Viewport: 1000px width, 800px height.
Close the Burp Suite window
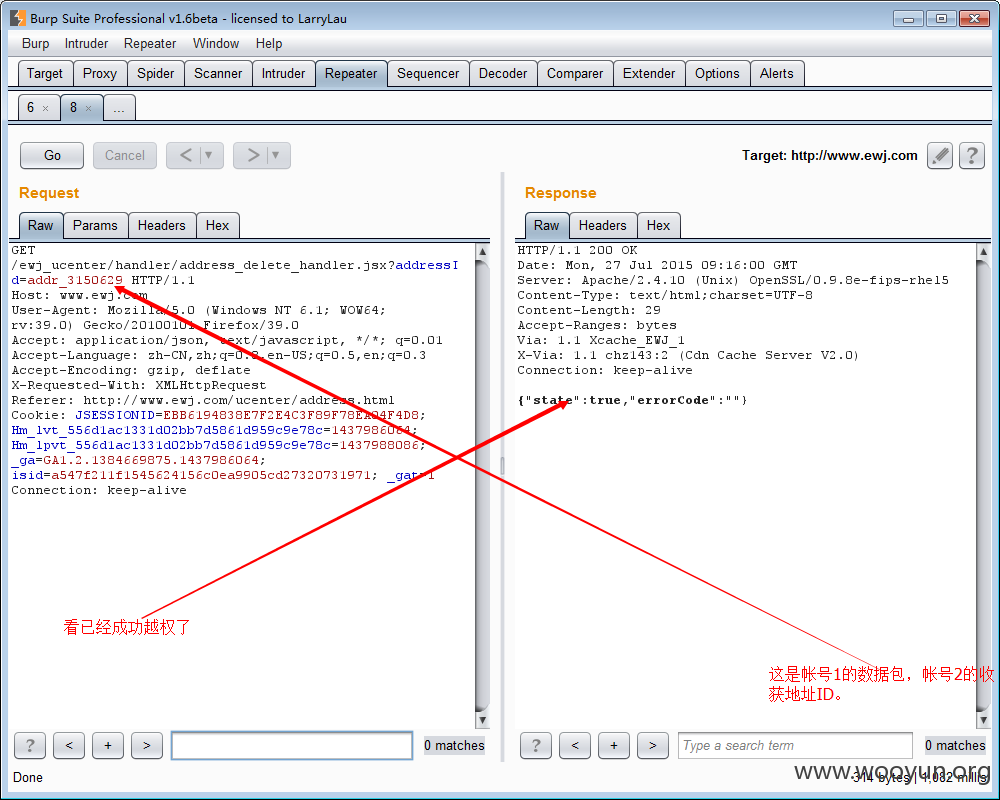coord(974,19)
